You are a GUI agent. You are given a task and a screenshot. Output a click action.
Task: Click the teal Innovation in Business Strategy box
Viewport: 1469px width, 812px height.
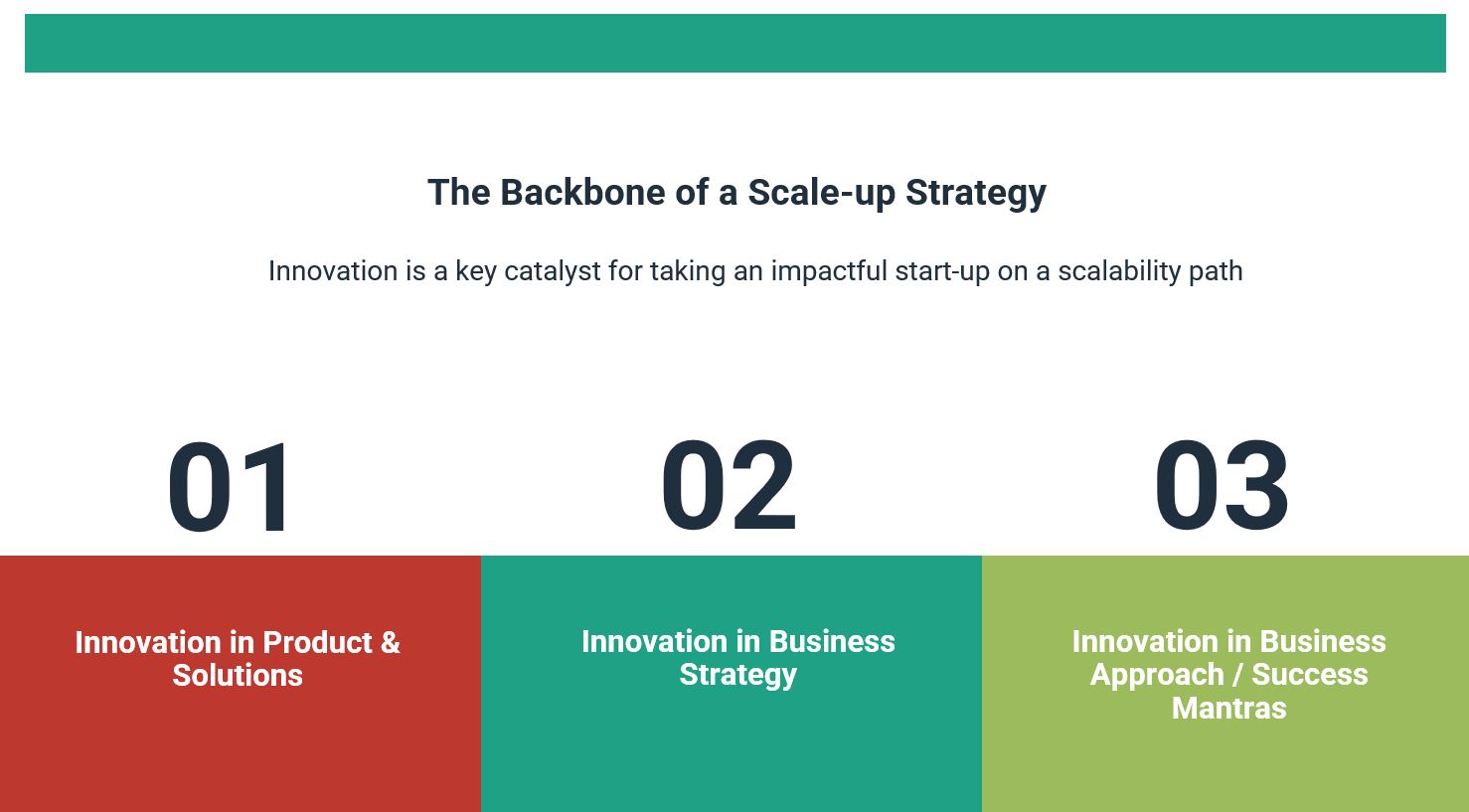pos(732,684)
